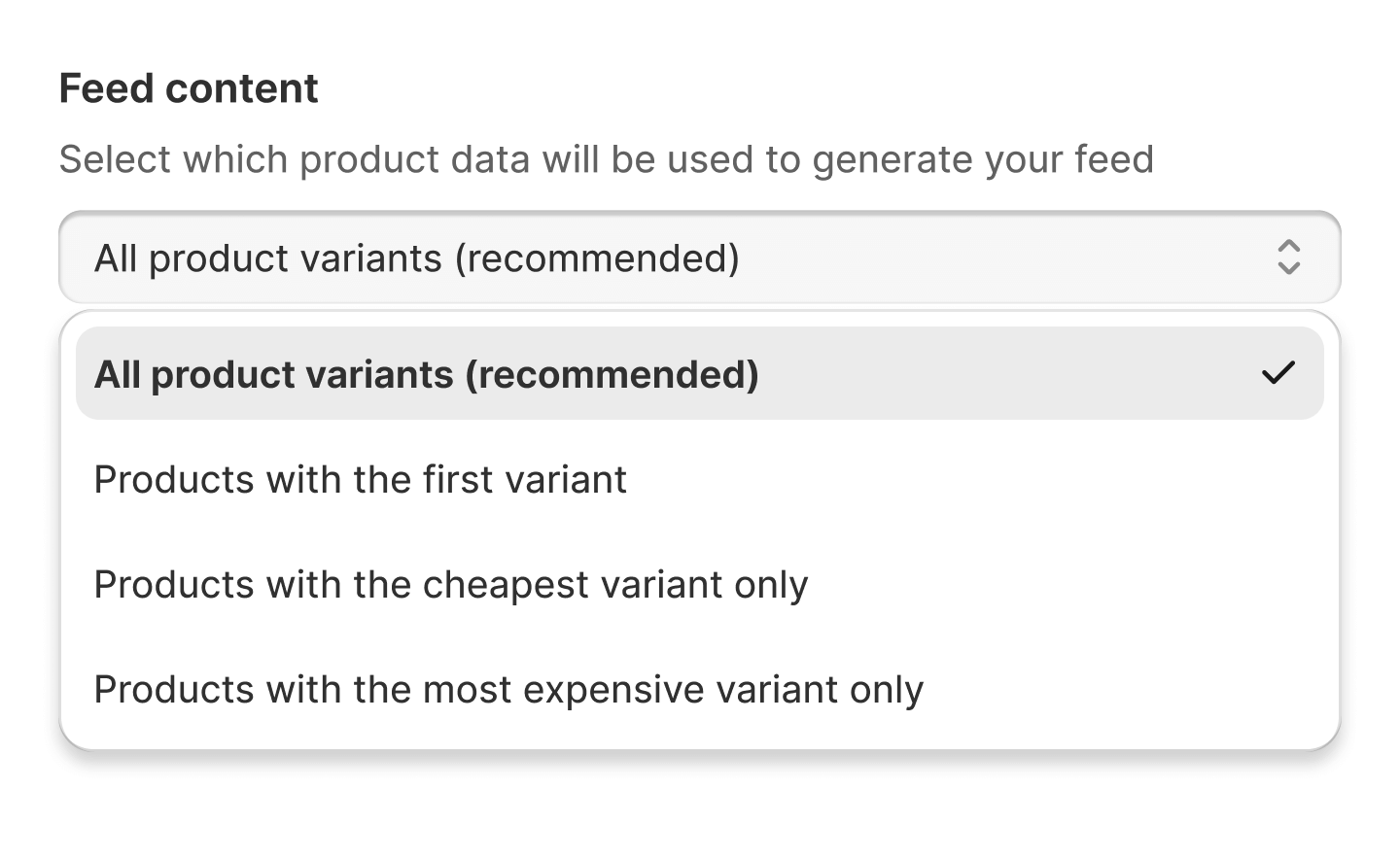Click the "Select which product data" description text
This screenshot has width=1400, height=858.
[606, 159]
